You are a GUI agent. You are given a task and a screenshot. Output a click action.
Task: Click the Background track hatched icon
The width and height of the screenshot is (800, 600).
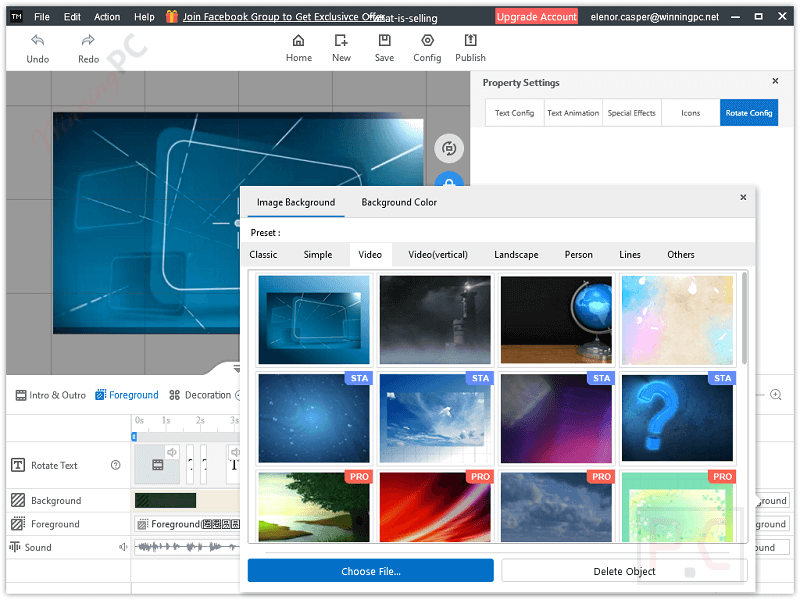coord(18,500)
